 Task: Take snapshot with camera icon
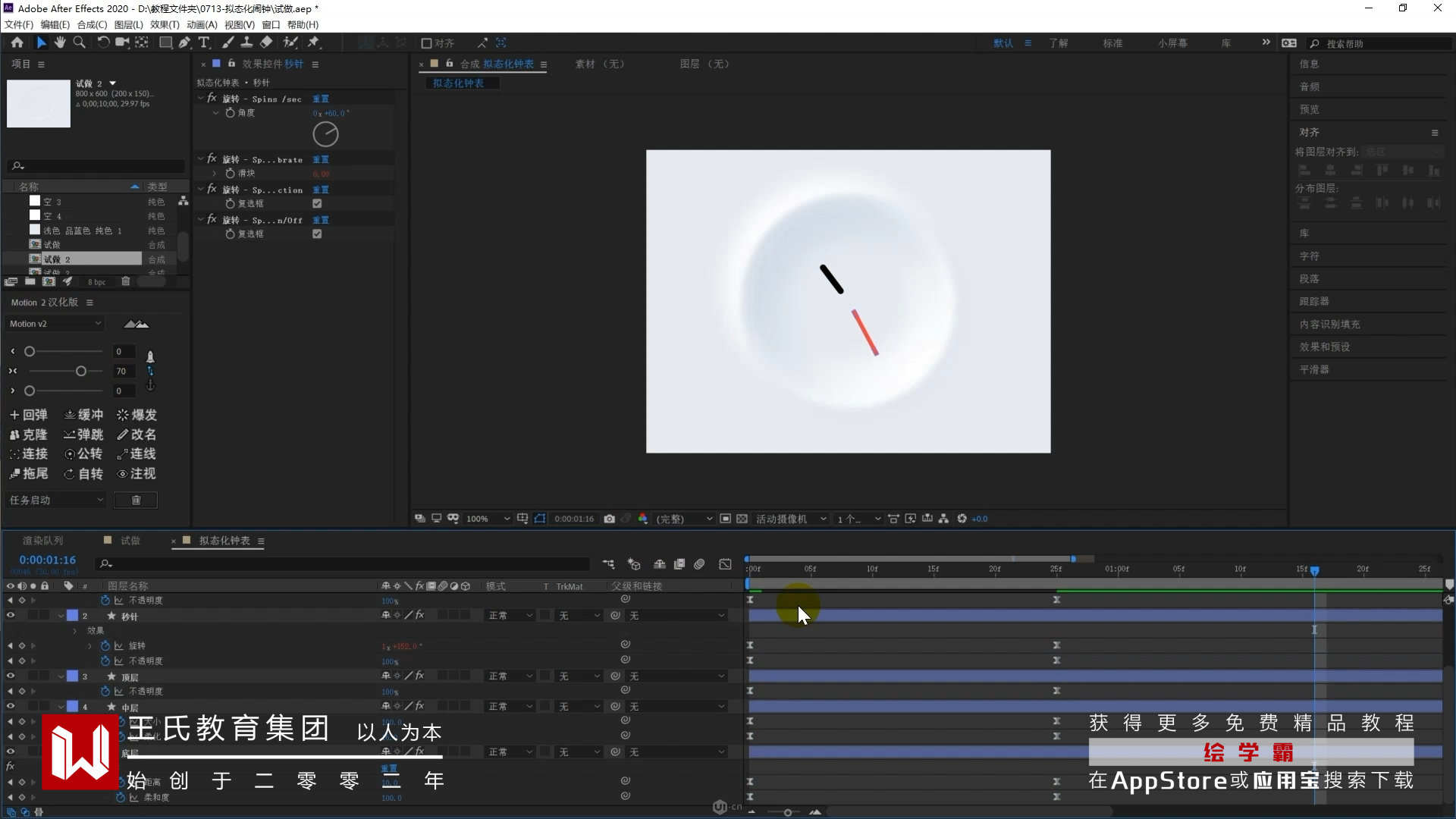click(609, 519)
